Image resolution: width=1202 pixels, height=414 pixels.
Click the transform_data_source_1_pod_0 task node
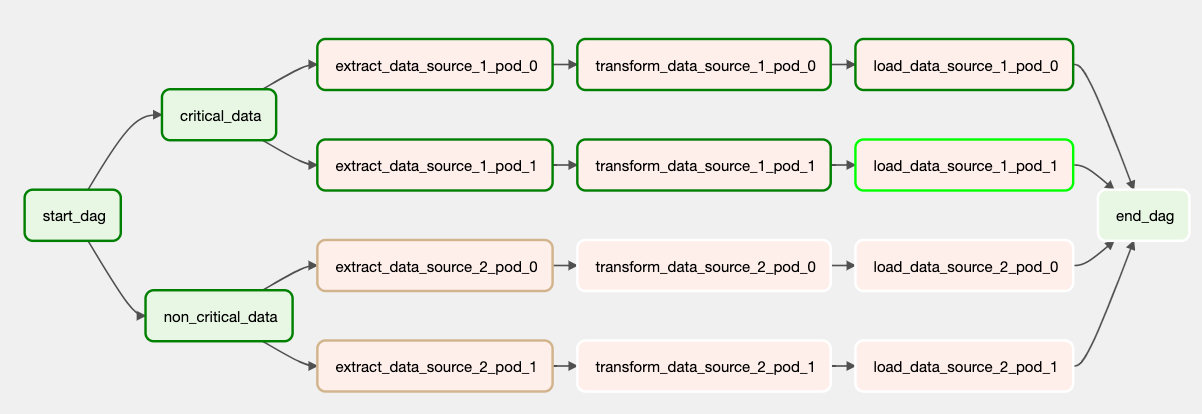704,65
